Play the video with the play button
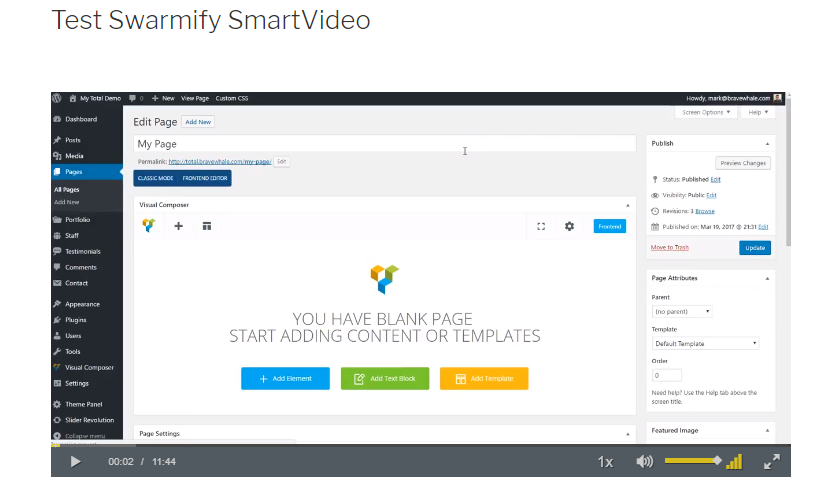This screenshot has height=485, width=838. click(x=75, y=461)
